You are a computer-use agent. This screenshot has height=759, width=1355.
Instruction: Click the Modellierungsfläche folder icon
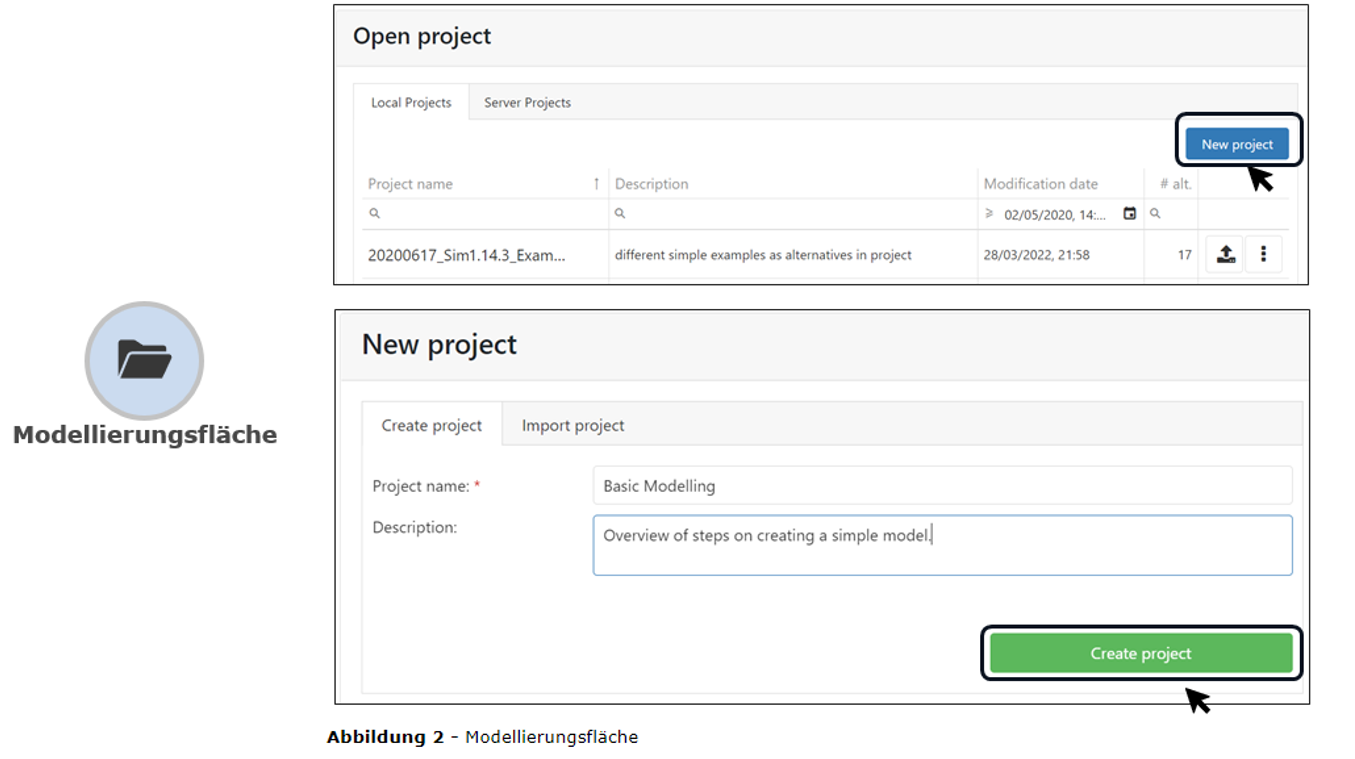144,360
